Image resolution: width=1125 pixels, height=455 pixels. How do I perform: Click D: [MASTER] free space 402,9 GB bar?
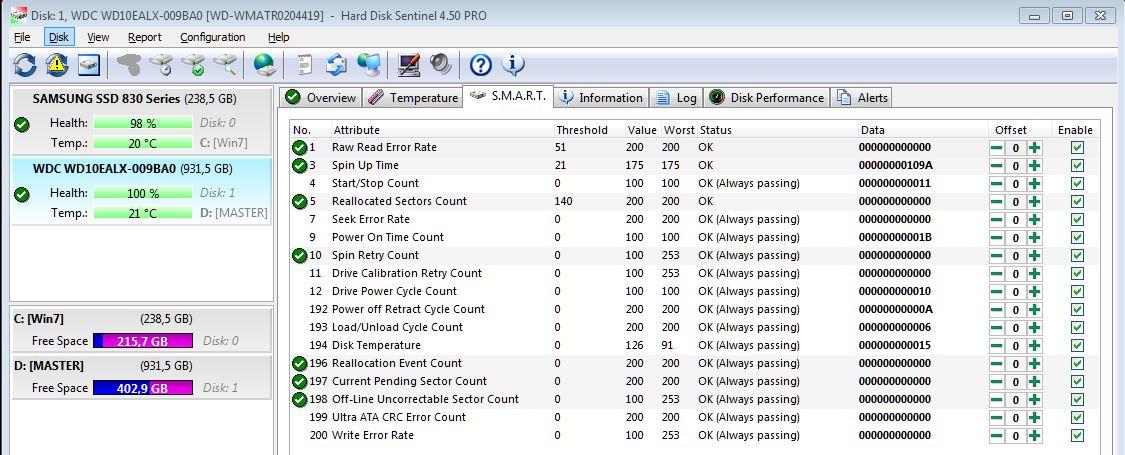tap(143, 388)
